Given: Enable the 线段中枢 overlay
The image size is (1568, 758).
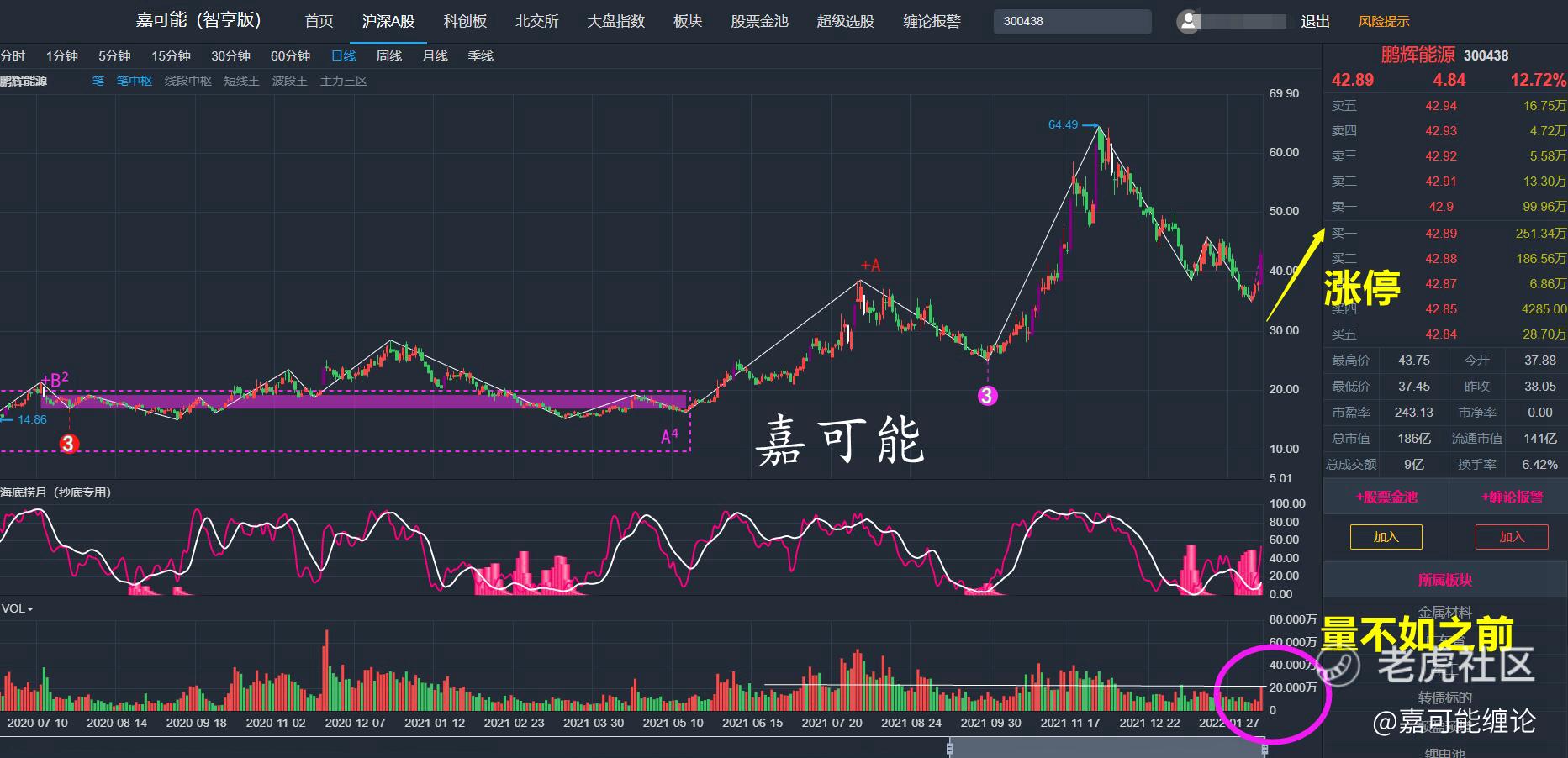Looking at the screenshot, I should pos(188,81).
